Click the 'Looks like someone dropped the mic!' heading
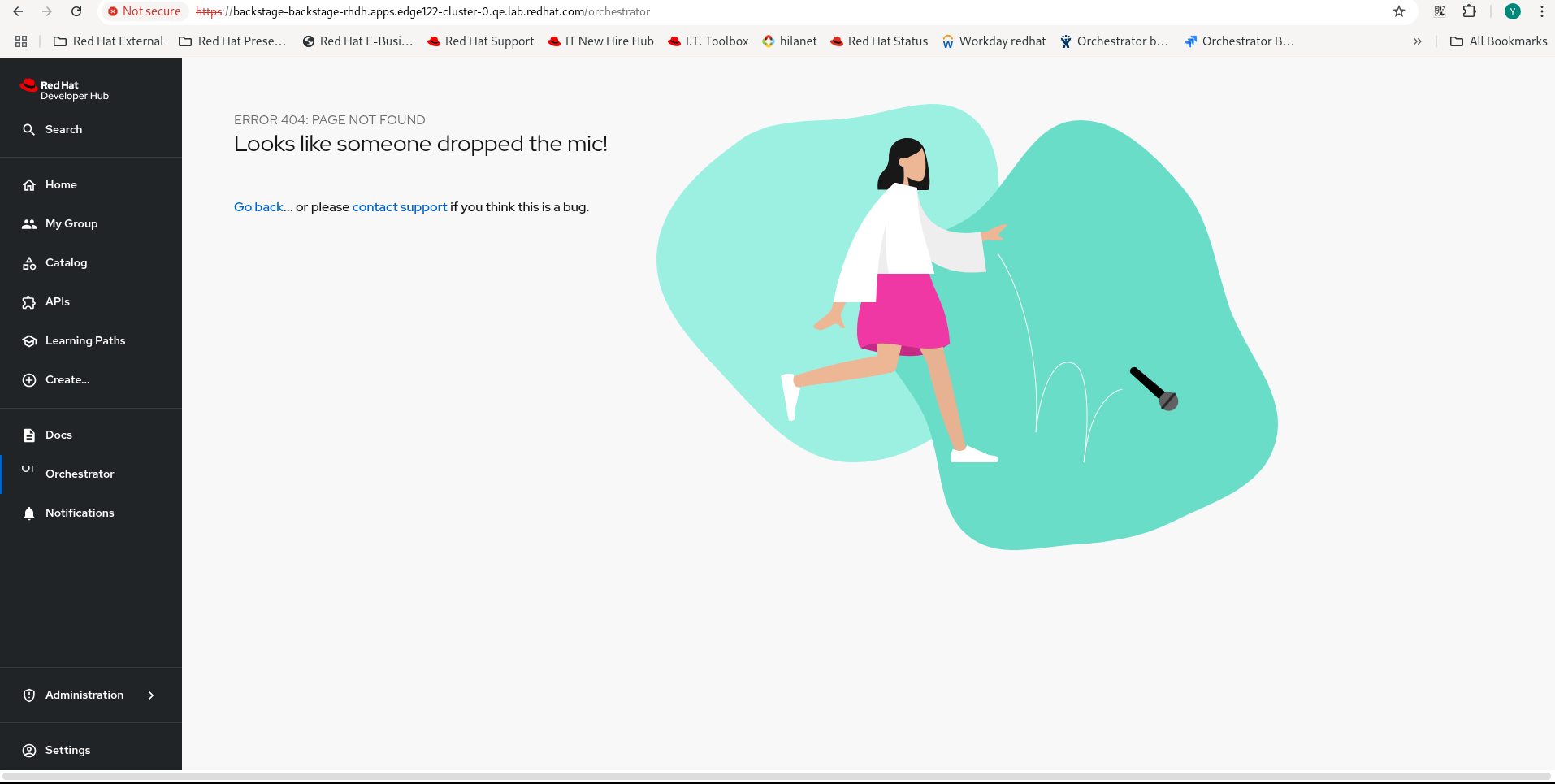This screenshot has height=784, width=1555. [421, 144]
